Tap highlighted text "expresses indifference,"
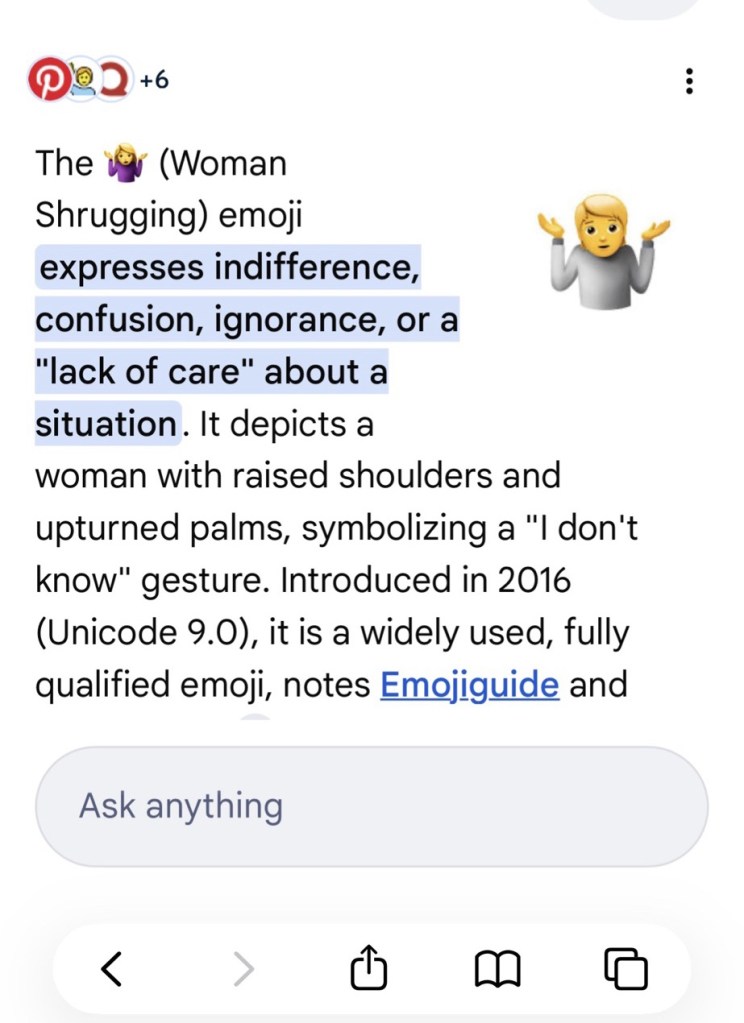 228,268
